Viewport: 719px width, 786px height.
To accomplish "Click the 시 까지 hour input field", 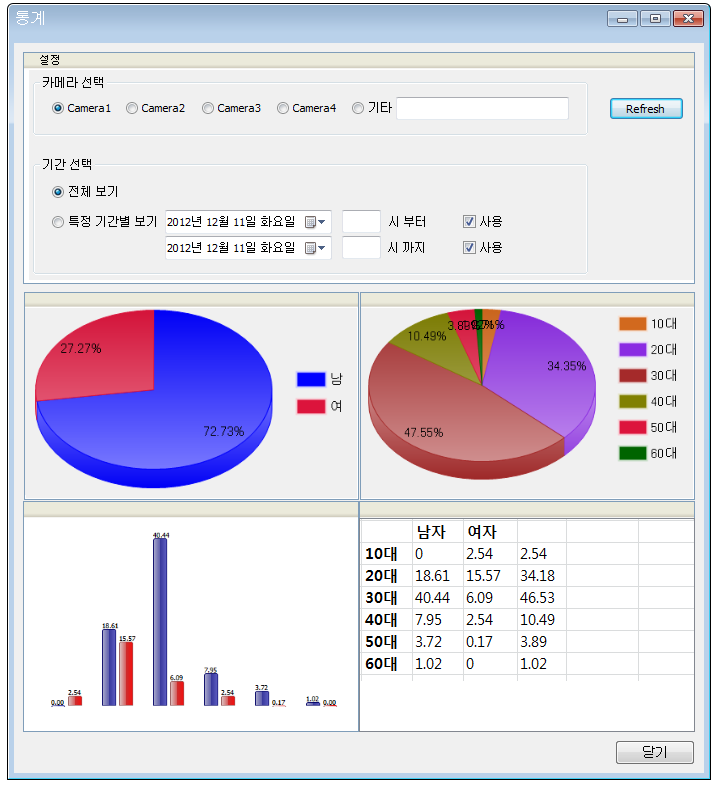I will pos(361,248).
